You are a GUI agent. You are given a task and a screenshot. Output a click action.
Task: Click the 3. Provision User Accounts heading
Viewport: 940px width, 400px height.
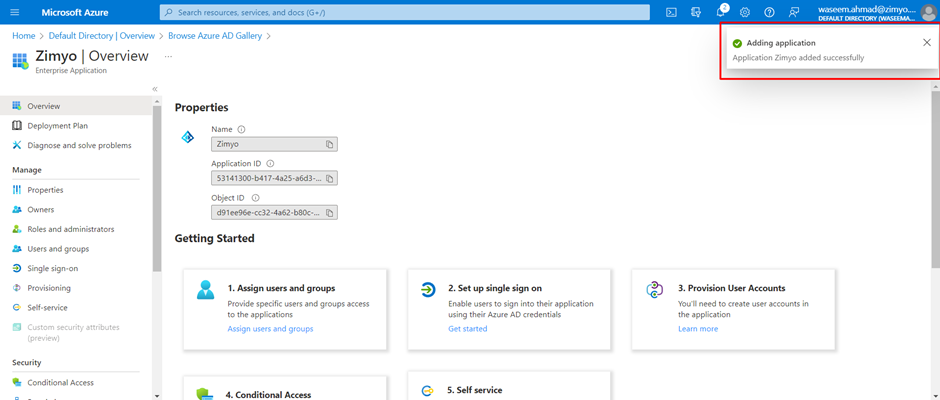[x=731, y=288]
